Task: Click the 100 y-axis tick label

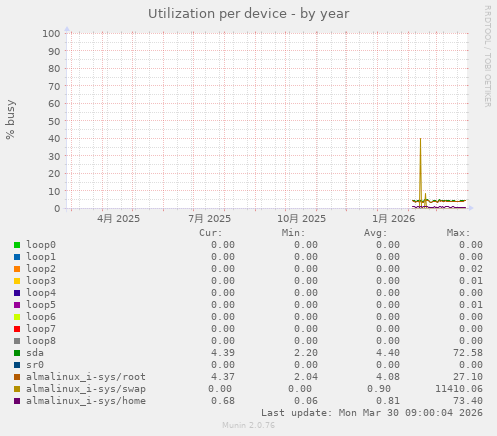Action: 51,33
